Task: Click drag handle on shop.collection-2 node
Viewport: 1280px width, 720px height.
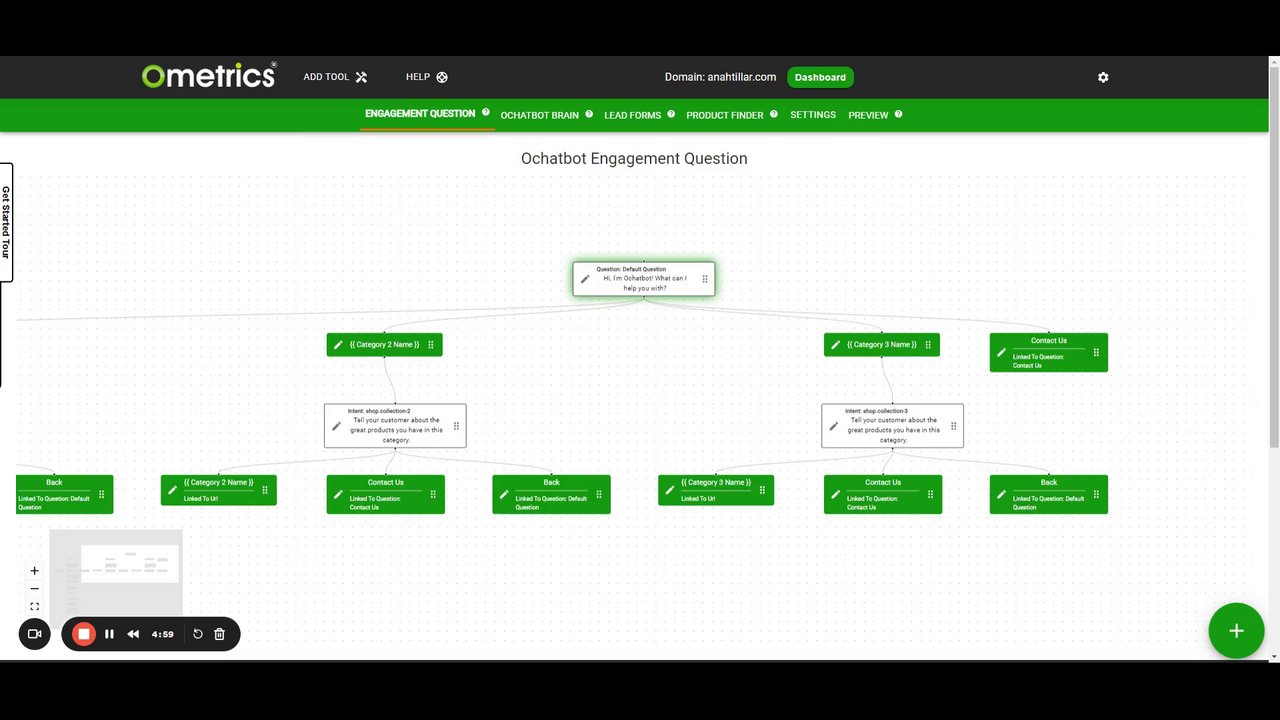Action: point(457,426)
